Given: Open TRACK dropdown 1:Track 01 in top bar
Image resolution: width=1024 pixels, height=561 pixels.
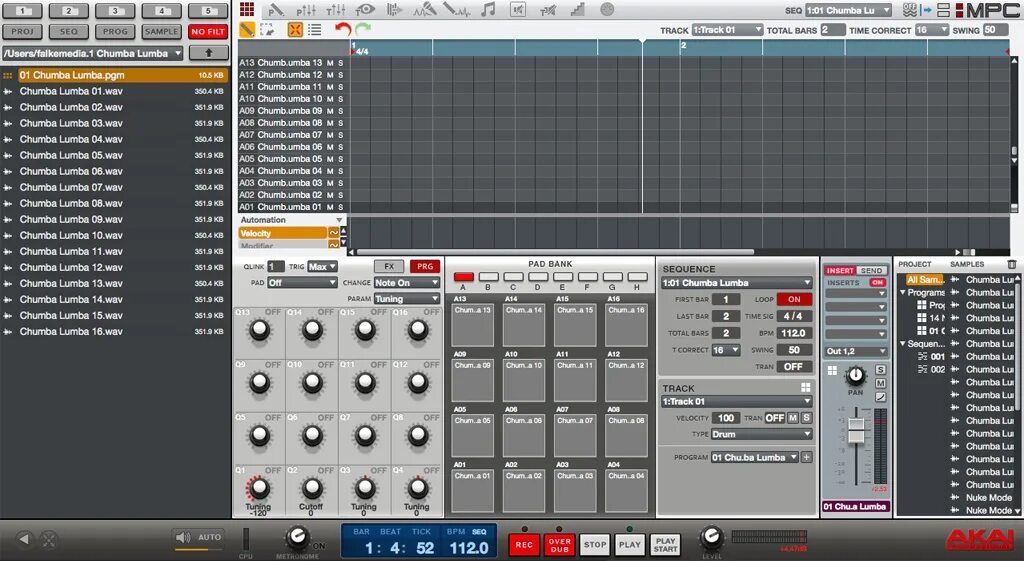Looking at the screenshot, I should click(727, 30).
